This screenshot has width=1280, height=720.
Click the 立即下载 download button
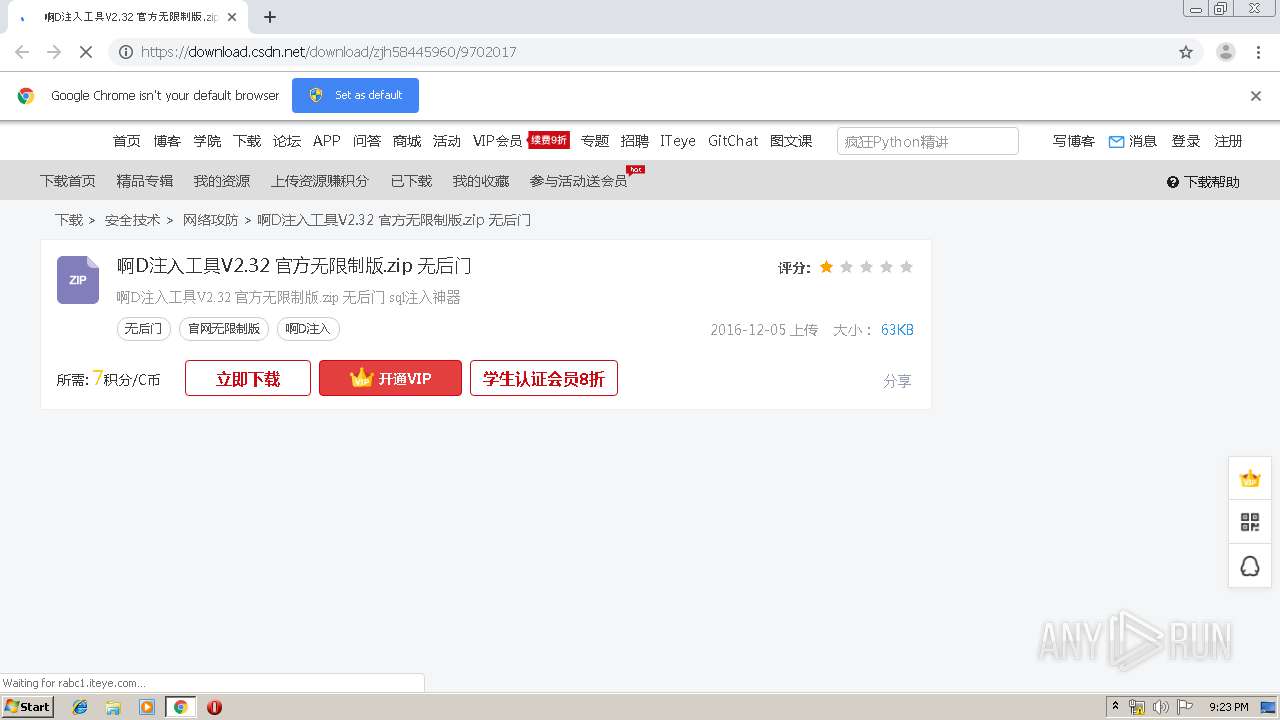(x=248, y=378)
